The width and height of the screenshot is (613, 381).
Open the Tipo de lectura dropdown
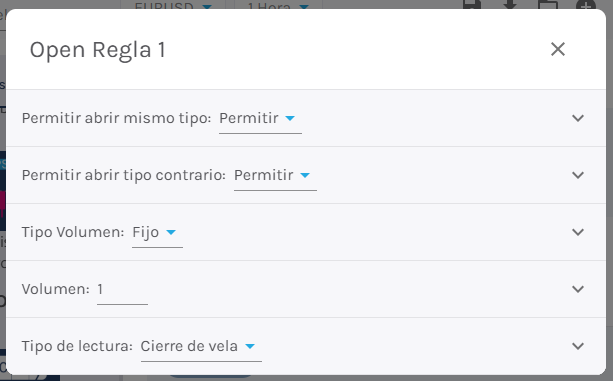pos(201,347)
